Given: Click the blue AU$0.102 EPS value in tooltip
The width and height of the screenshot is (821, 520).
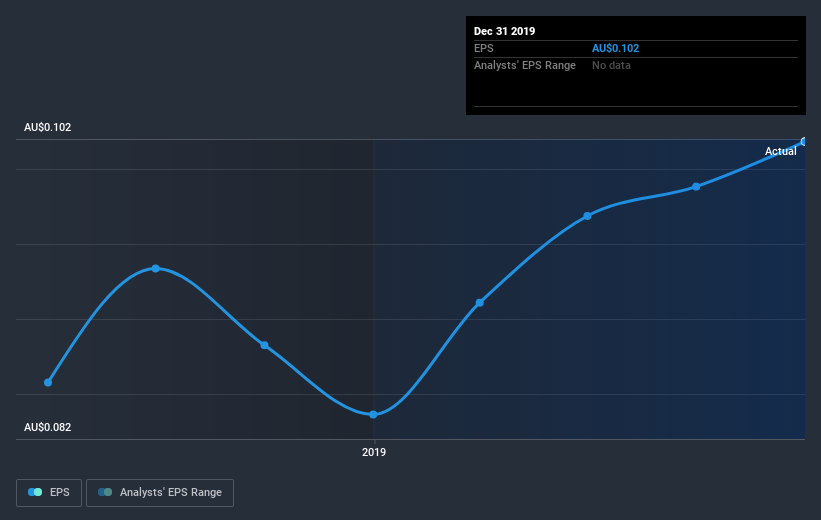Looking at the screenshot, I should (x=615, y=48).
